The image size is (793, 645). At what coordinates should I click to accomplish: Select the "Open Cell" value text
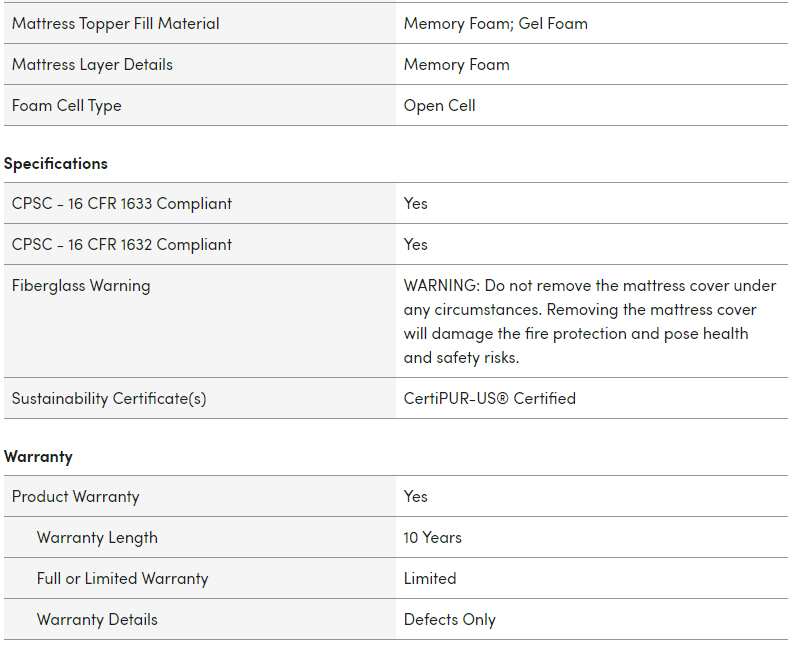tap(439, 105)
